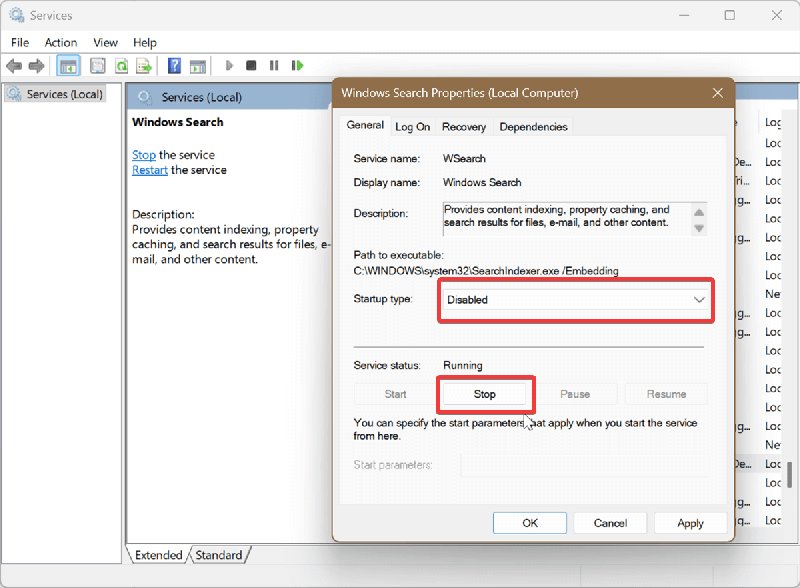Click the Restart the service link
Viewport: 800px width, 588px height.
pyautogui.click(x=149, y=170)
